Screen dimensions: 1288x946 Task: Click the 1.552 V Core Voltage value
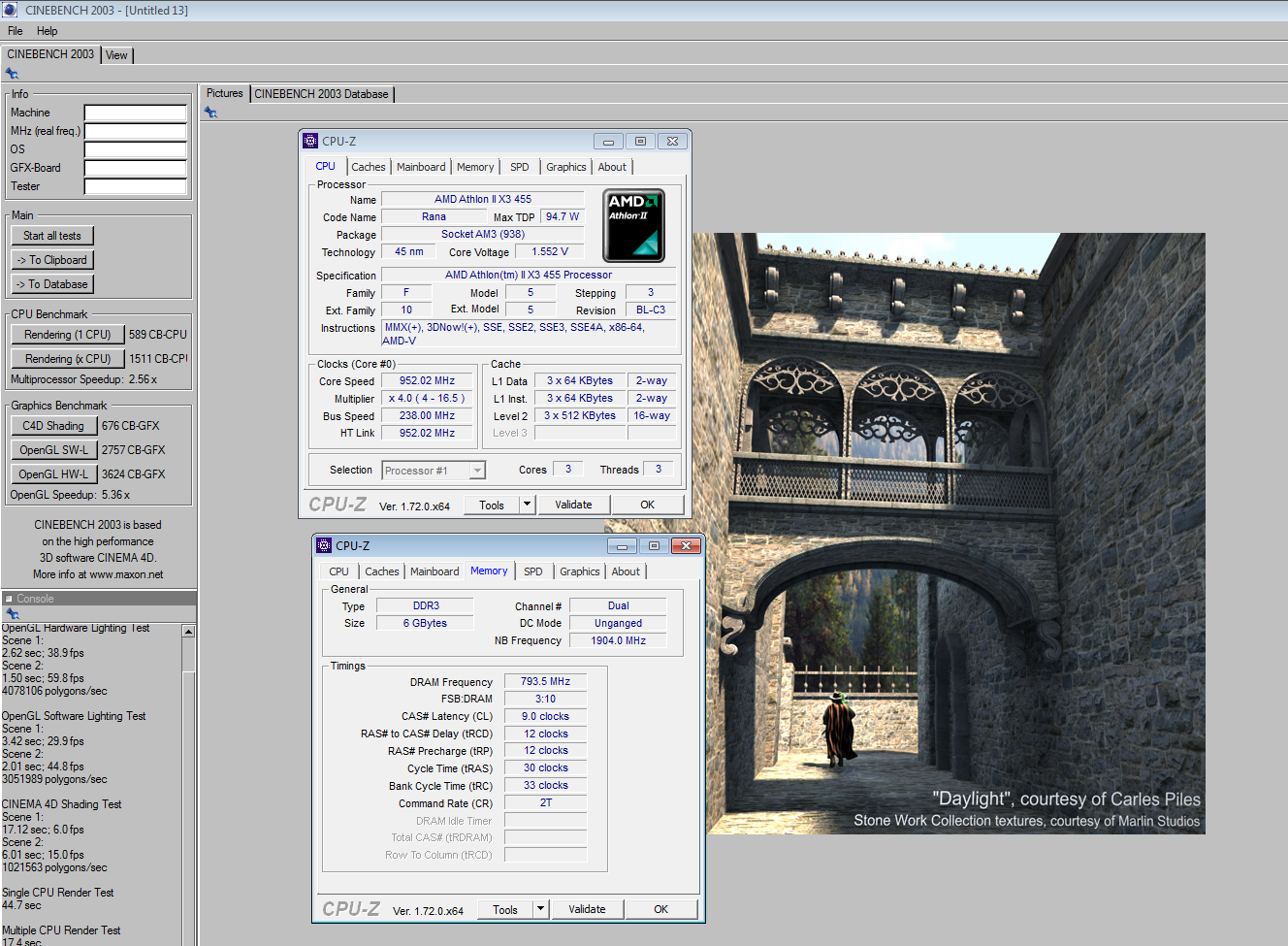click(550, 251)
